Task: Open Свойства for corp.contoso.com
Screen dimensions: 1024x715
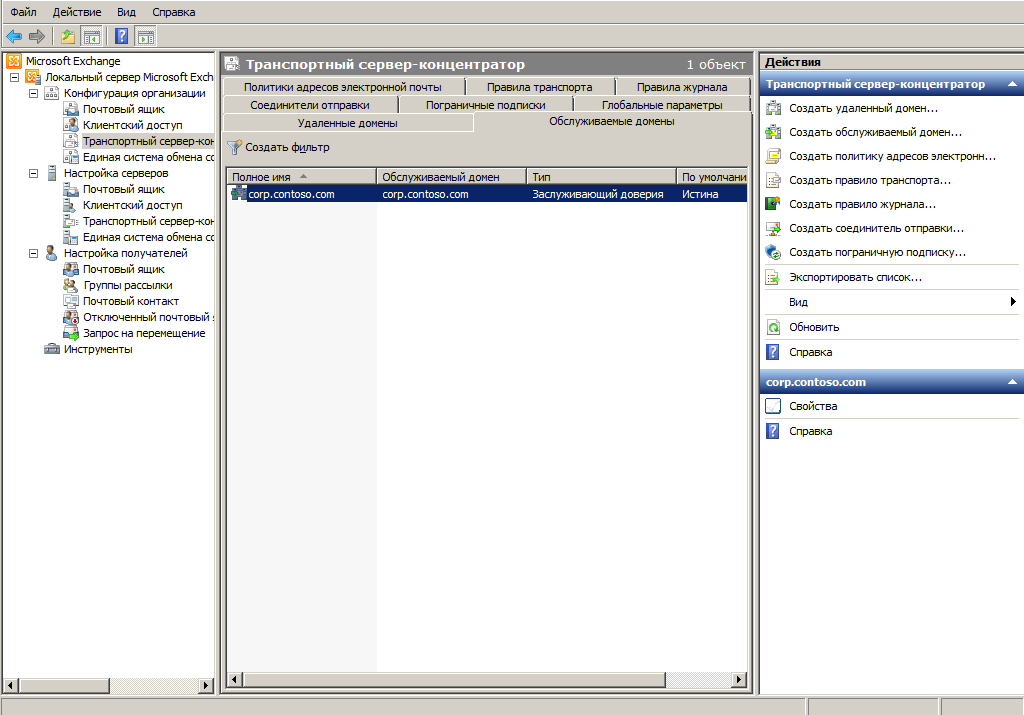Action: [813, 406]
